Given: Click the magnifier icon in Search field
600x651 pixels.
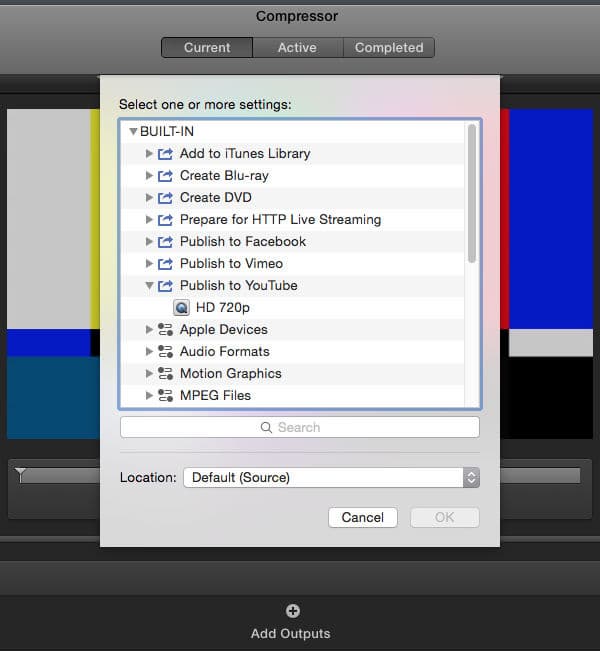Looking at the screenshot, I should point(266,427).
